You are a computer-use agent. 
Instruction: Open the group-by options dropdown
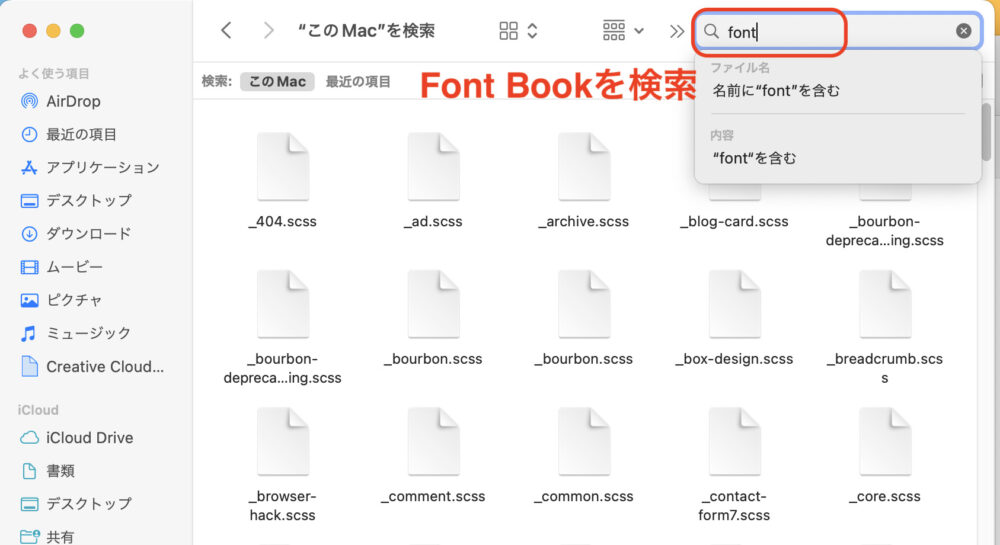pyautogui.click(x=623, y=31)
